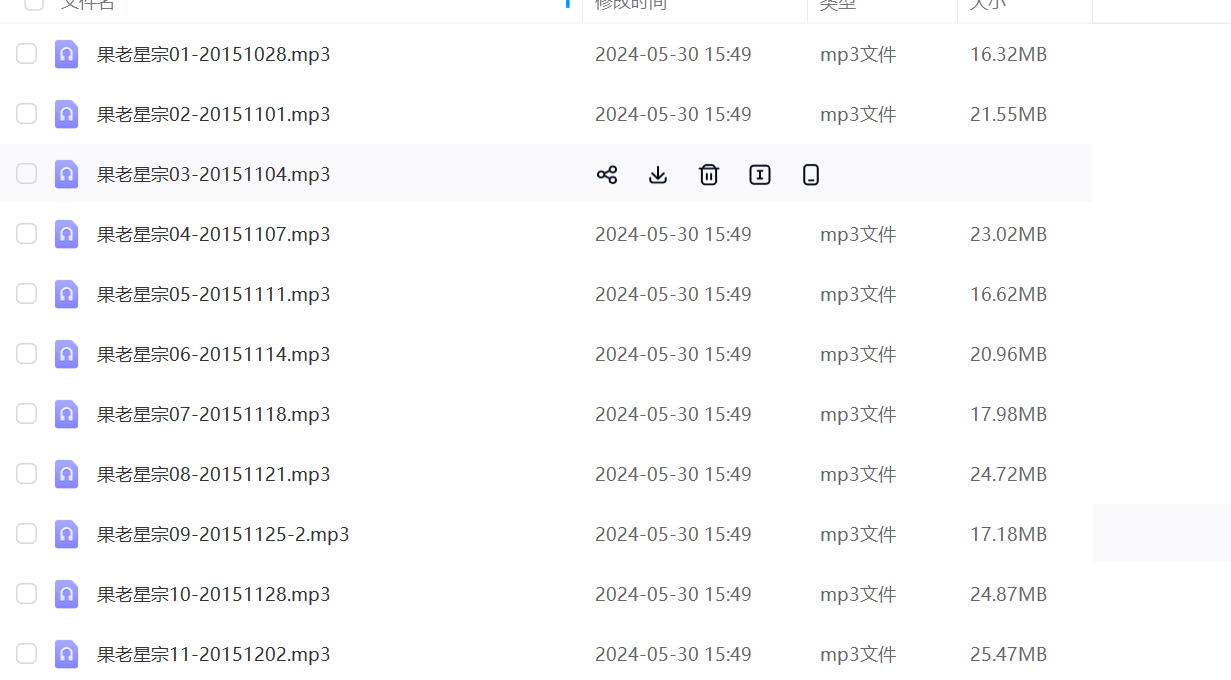The image size is (1231, 680).
Task: Click share icon for 果老星宗03 file
Action: [x=607, y=175]
